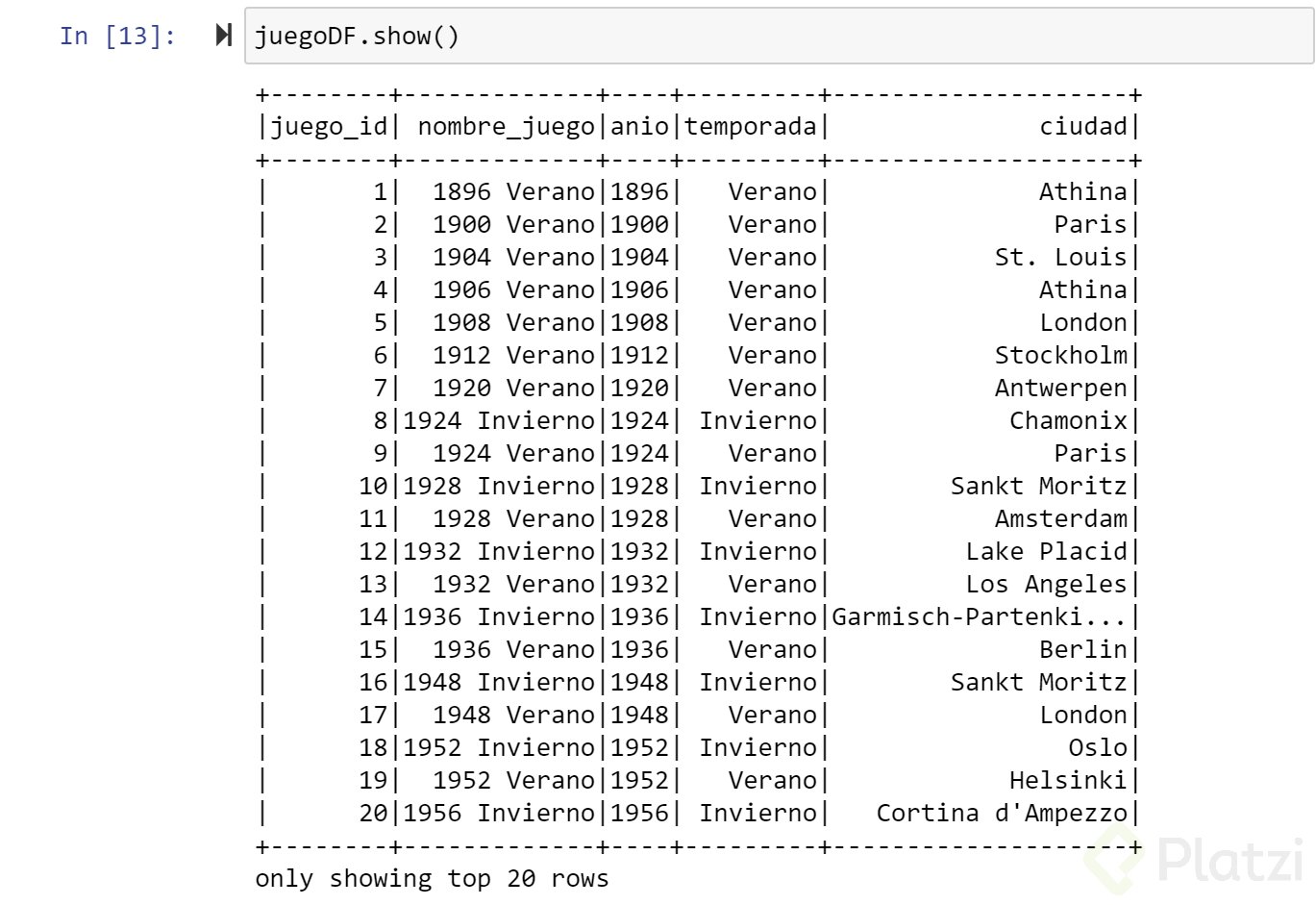
Task: Click the Helsinki city value
Action: [1067, 780]
